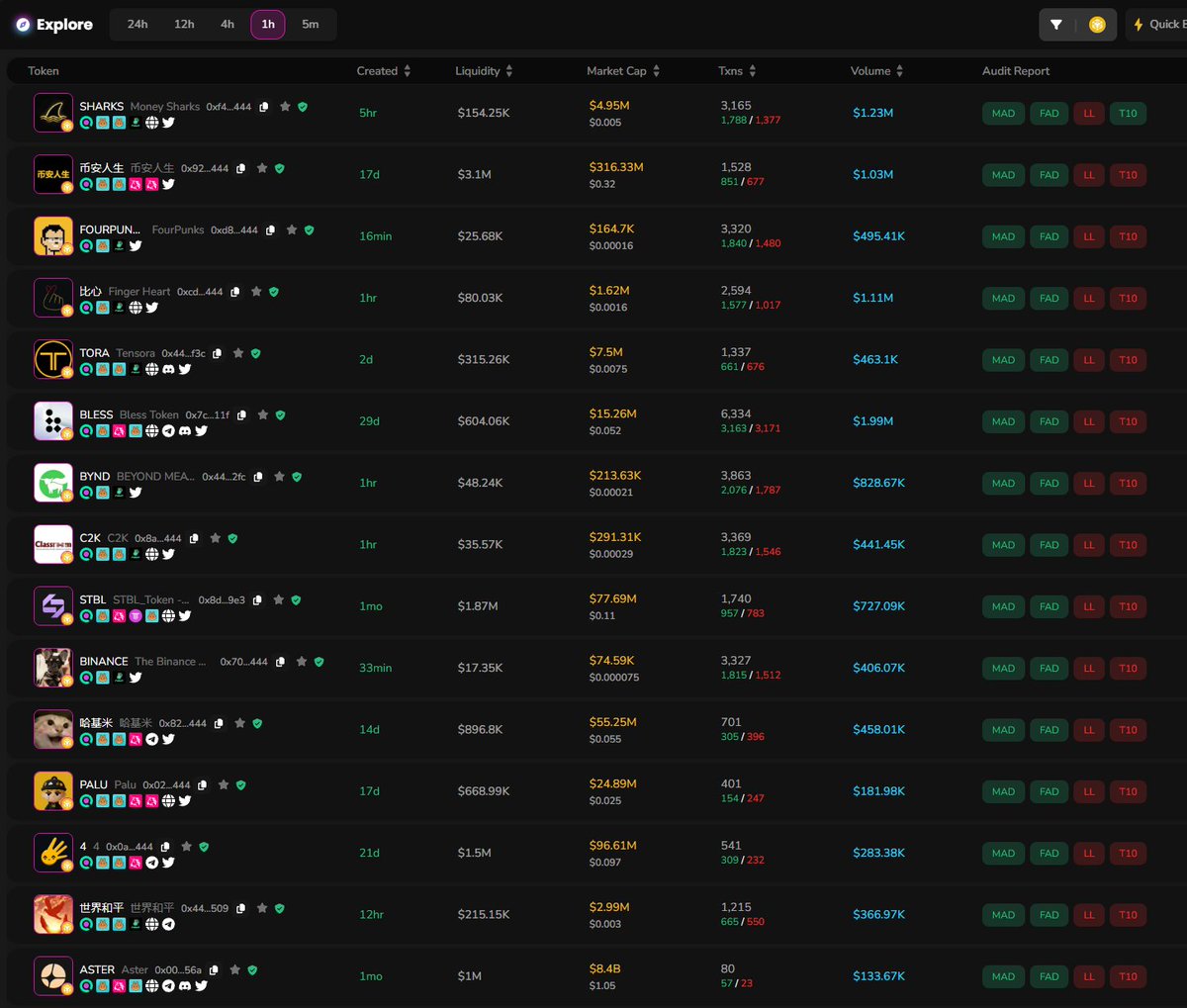
Task: Open the Discord icon for TORA
Action: [168, 369]
